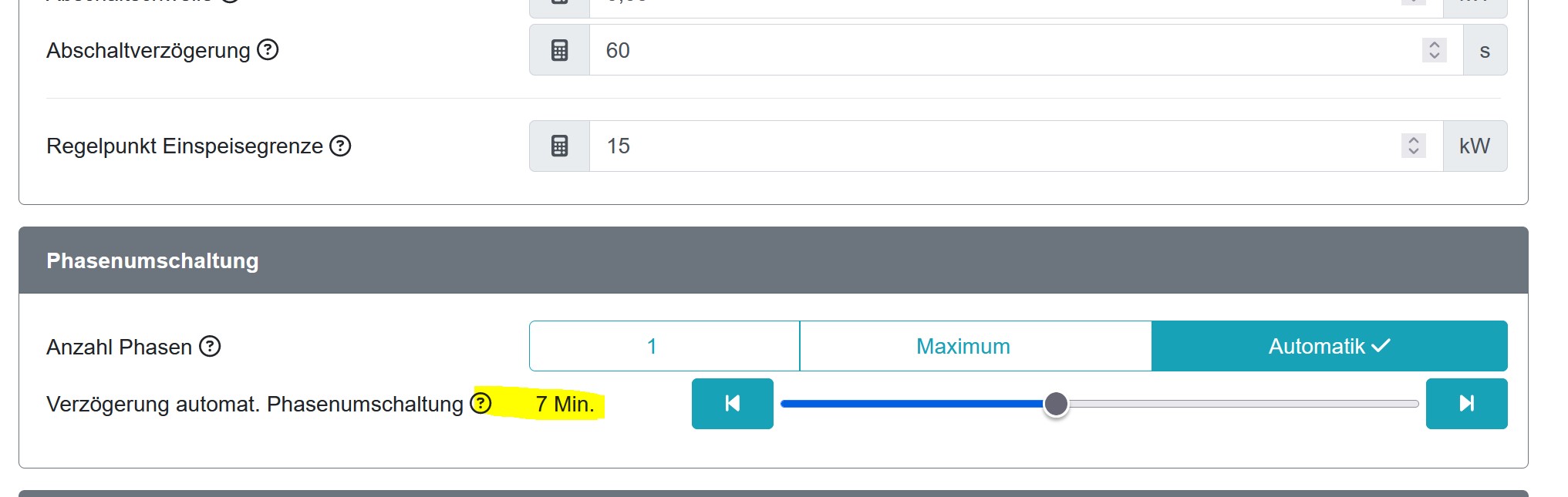The height and width of the screenshot is (497, 1568).
Task: Click the Phasenumschaltung section header
Action: pyautogui.click(x=774, y=260)
